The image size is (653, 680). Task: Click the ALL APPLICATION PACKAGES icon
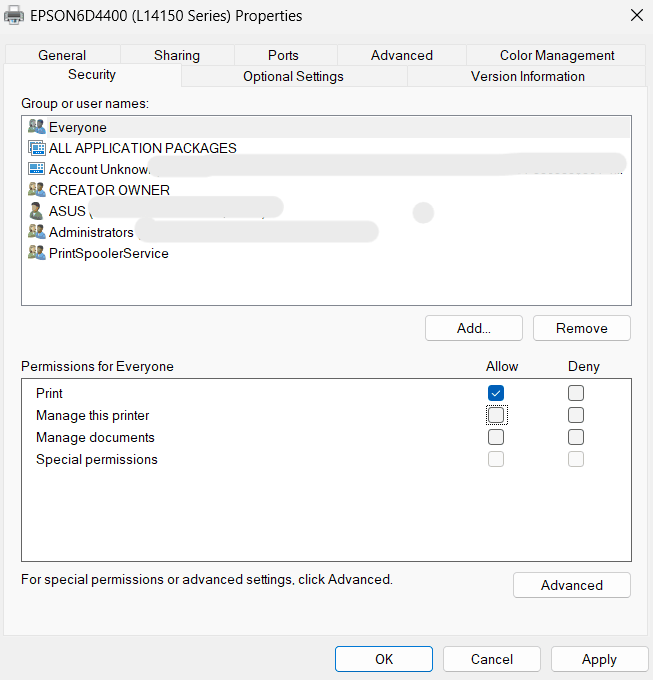36,148
